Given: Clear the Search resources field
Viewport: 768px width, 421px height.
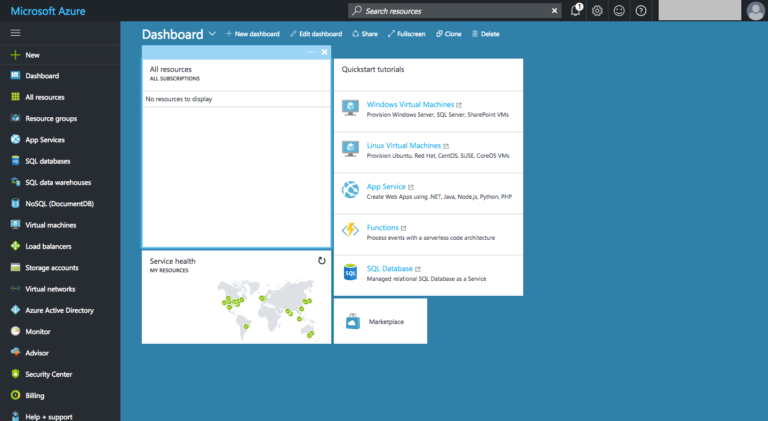Looking at the screenshot, I should coord(554,11).
